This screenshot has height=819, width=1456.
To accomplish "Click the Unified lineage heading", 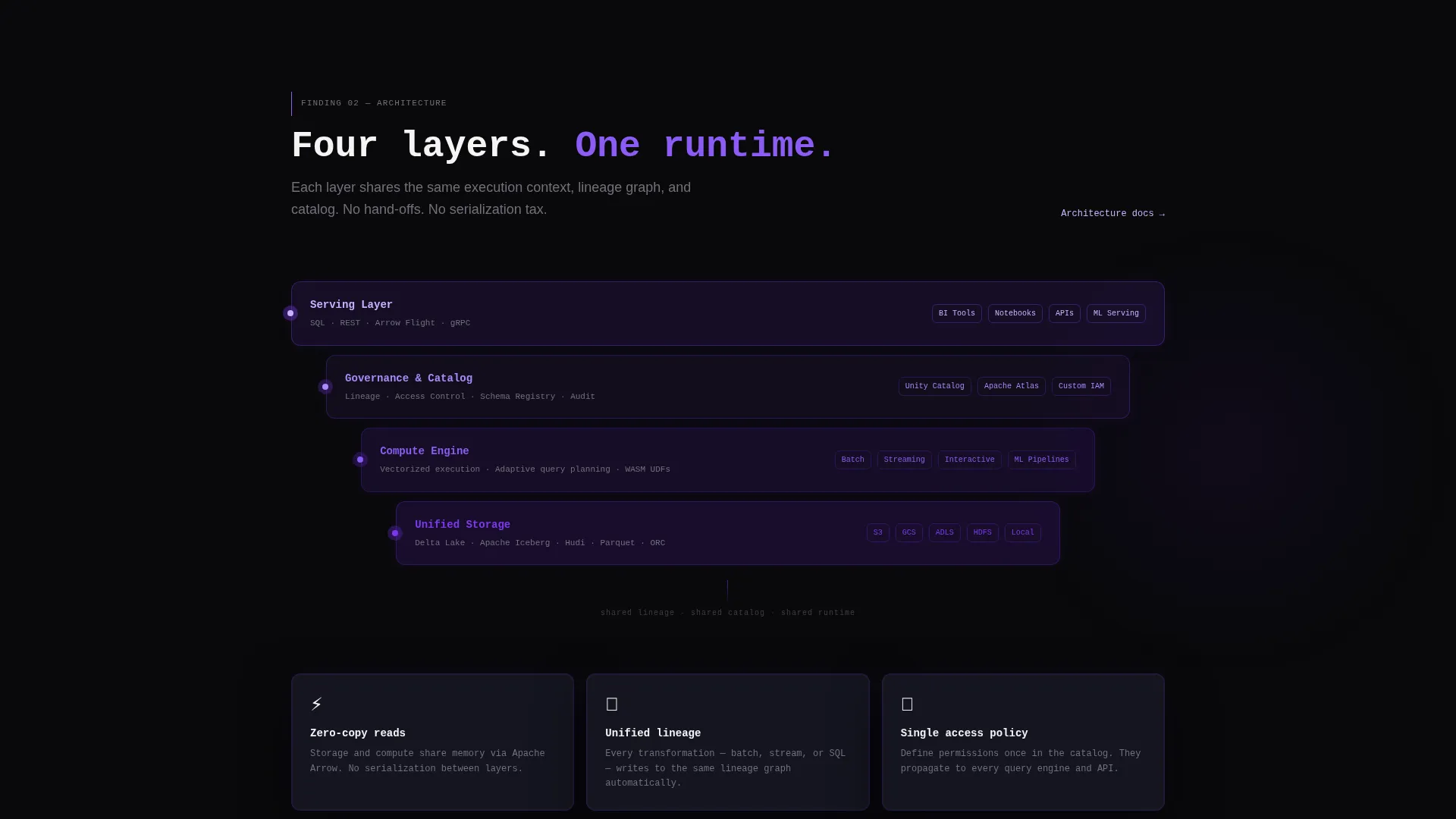I will point(653,733).
